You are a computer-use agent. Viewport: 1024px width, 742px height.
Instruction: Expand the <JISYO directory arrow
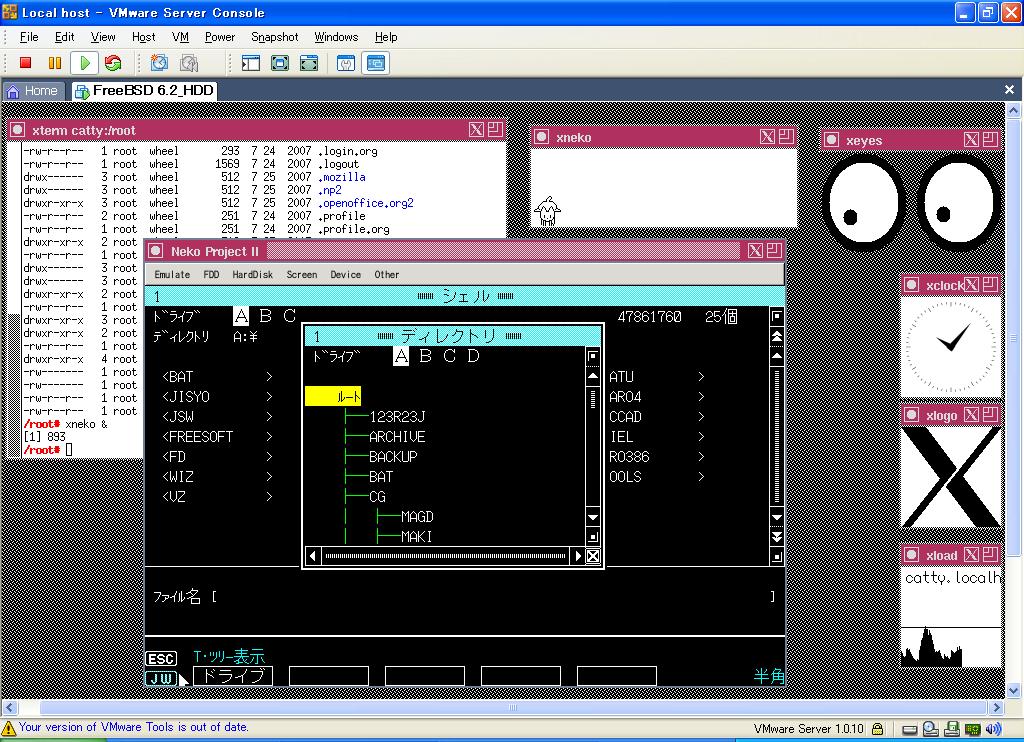tap(268, 396)
